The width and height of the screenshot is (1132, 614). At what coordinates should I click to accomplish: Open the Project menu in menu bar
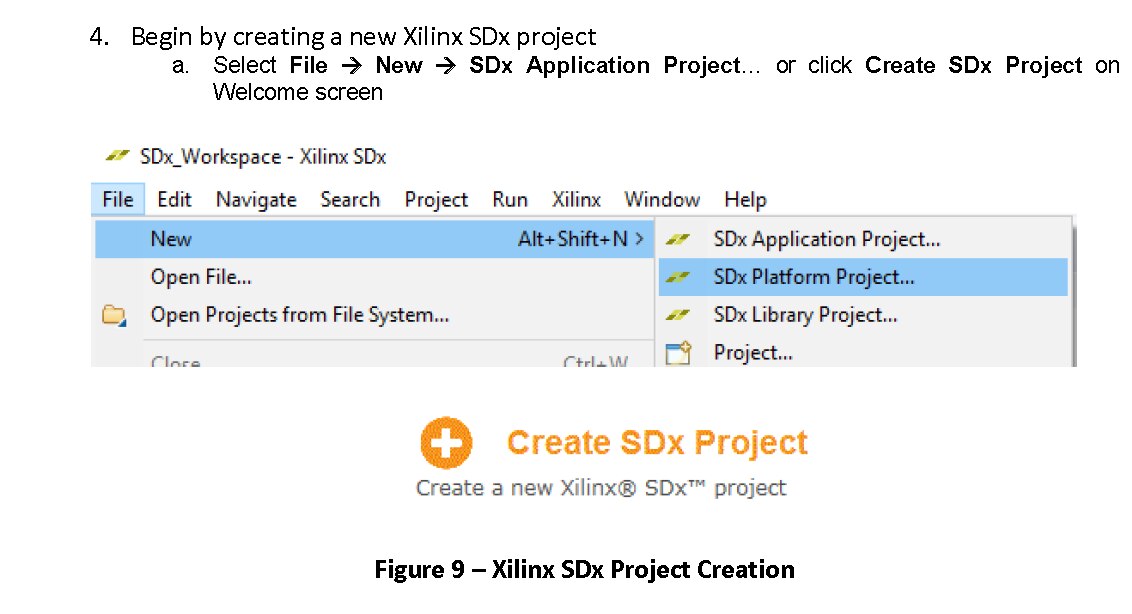(x=436, y=199)
